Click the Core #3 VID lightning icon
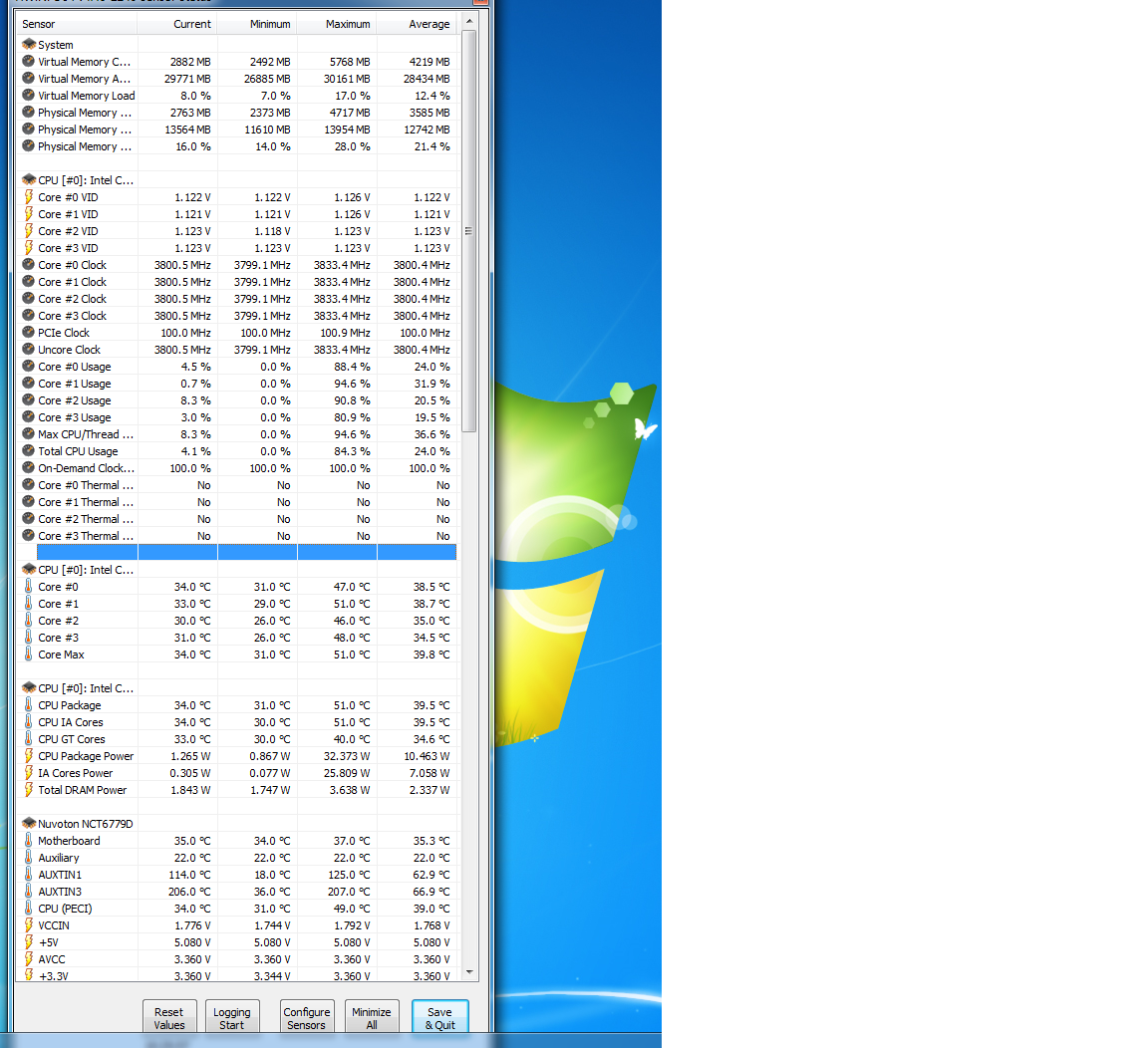Screen dimensions: 1148x1048 click(x=29, y=248)
